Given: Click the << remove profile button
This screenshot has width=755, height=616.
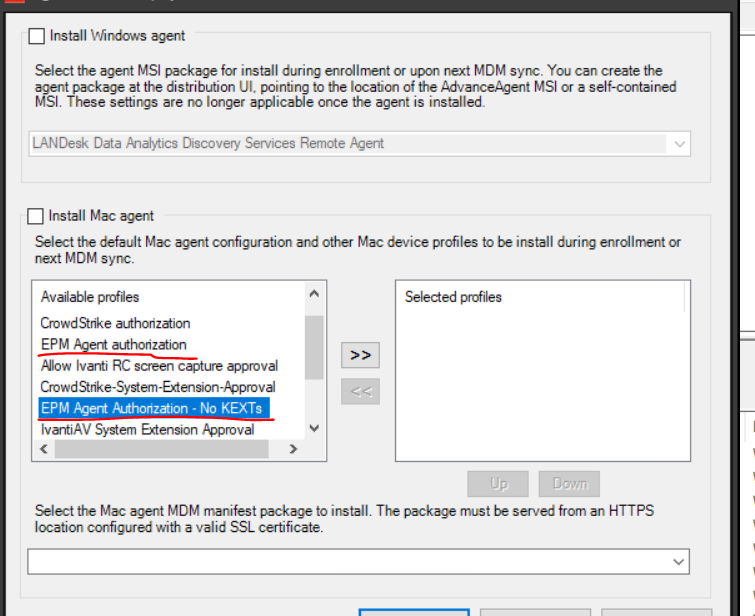Looking at the screenshot, I should click(x=361, y=392).
